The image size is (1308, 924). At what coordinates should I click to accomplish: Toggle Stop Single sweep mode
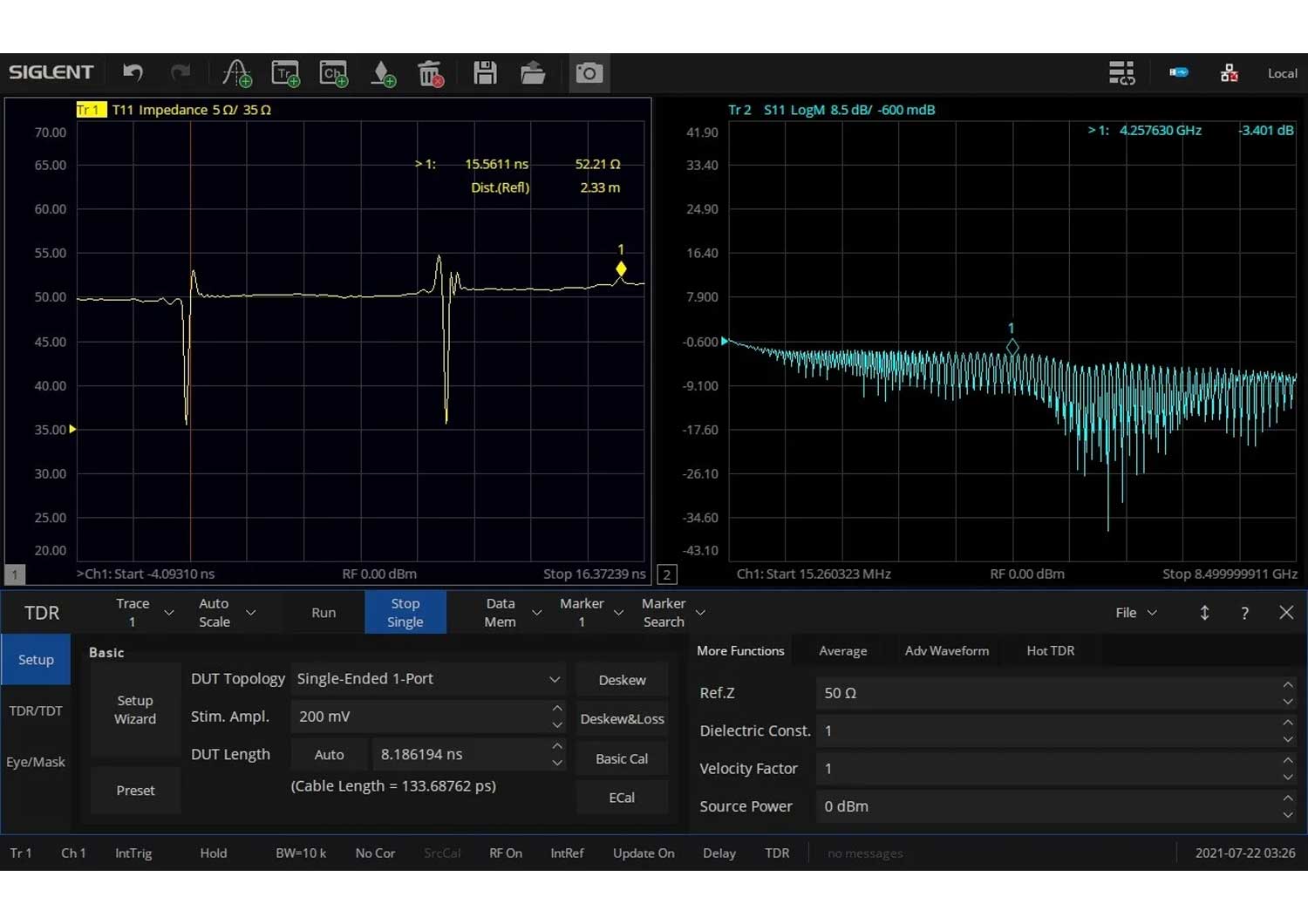(x=405, y=612)
